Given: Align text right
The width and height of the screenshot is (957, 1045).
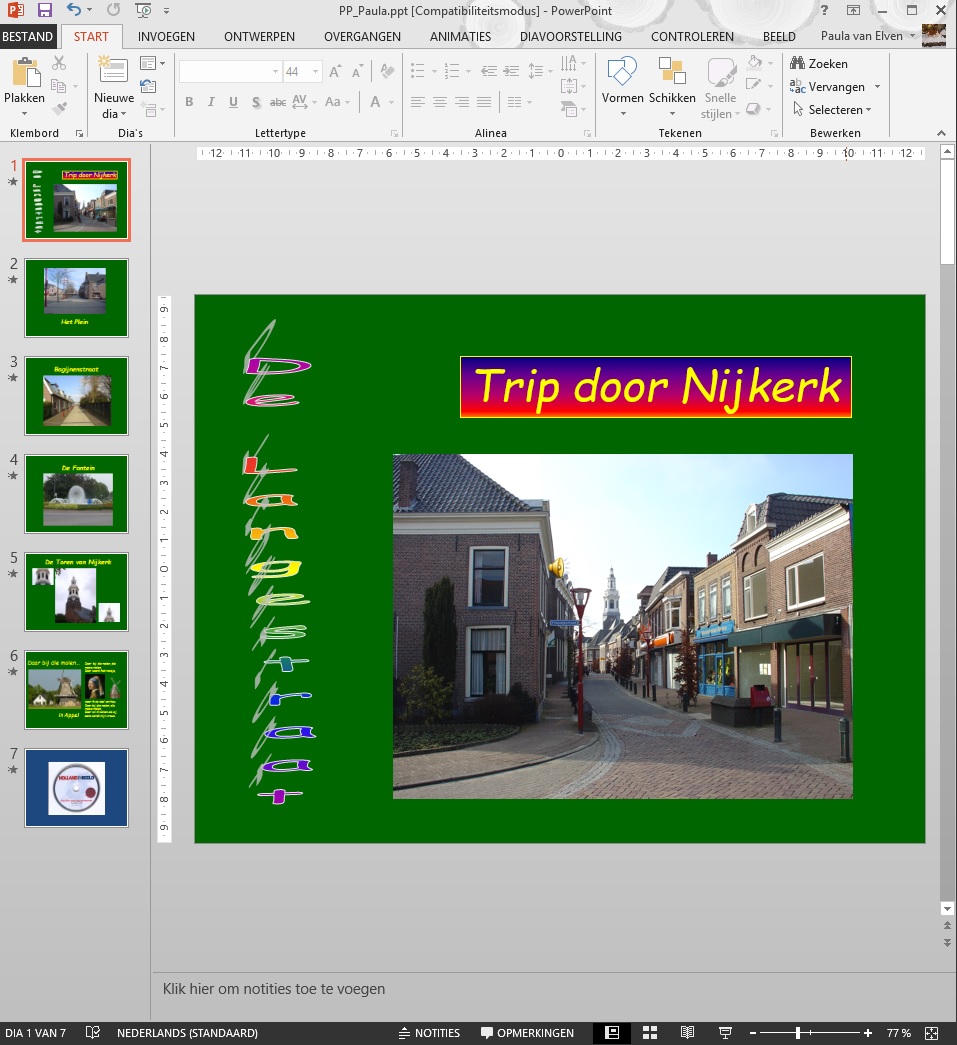Looking at the screenshot, I should [462, 102].
